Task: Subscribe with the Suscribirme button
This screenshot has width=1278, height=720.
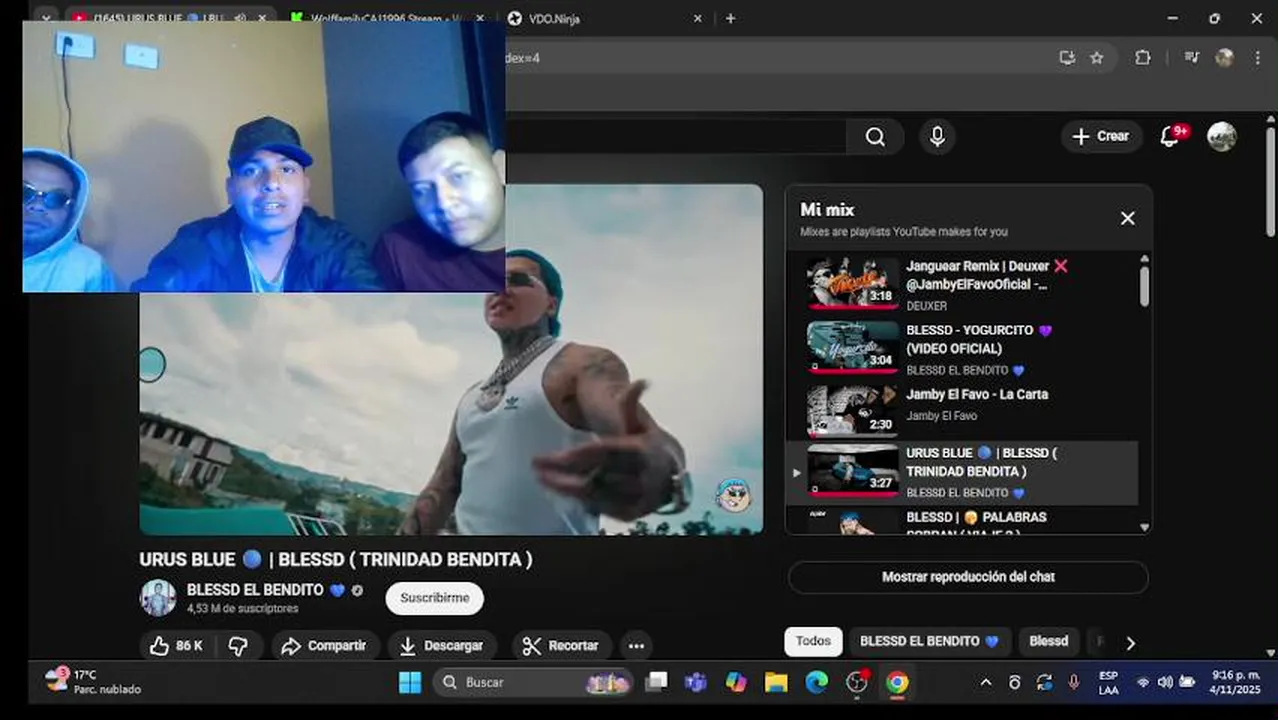Action: point(434,598)
